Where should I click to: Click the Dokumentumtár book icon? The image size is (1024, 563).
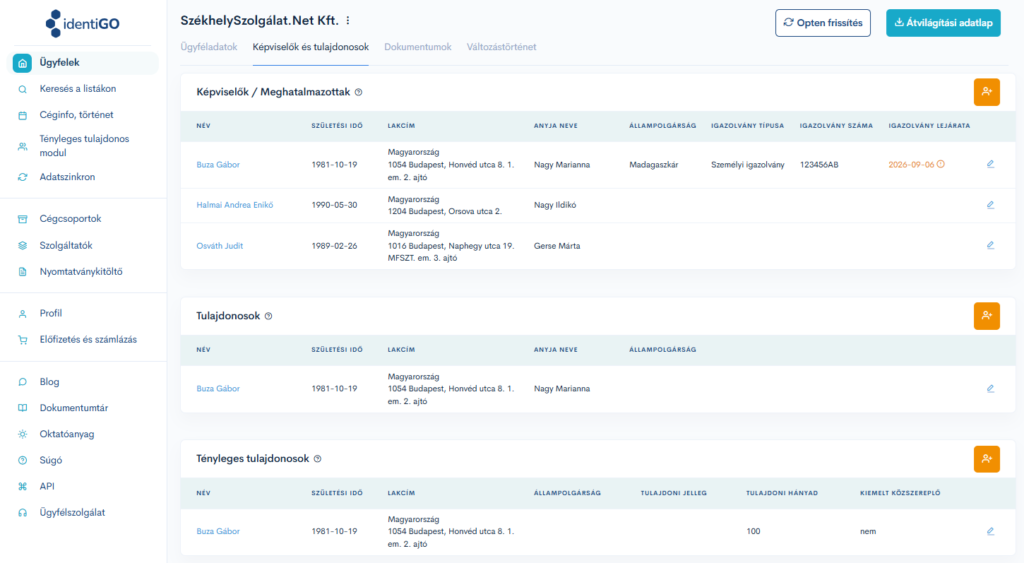(x=22, y=408)
